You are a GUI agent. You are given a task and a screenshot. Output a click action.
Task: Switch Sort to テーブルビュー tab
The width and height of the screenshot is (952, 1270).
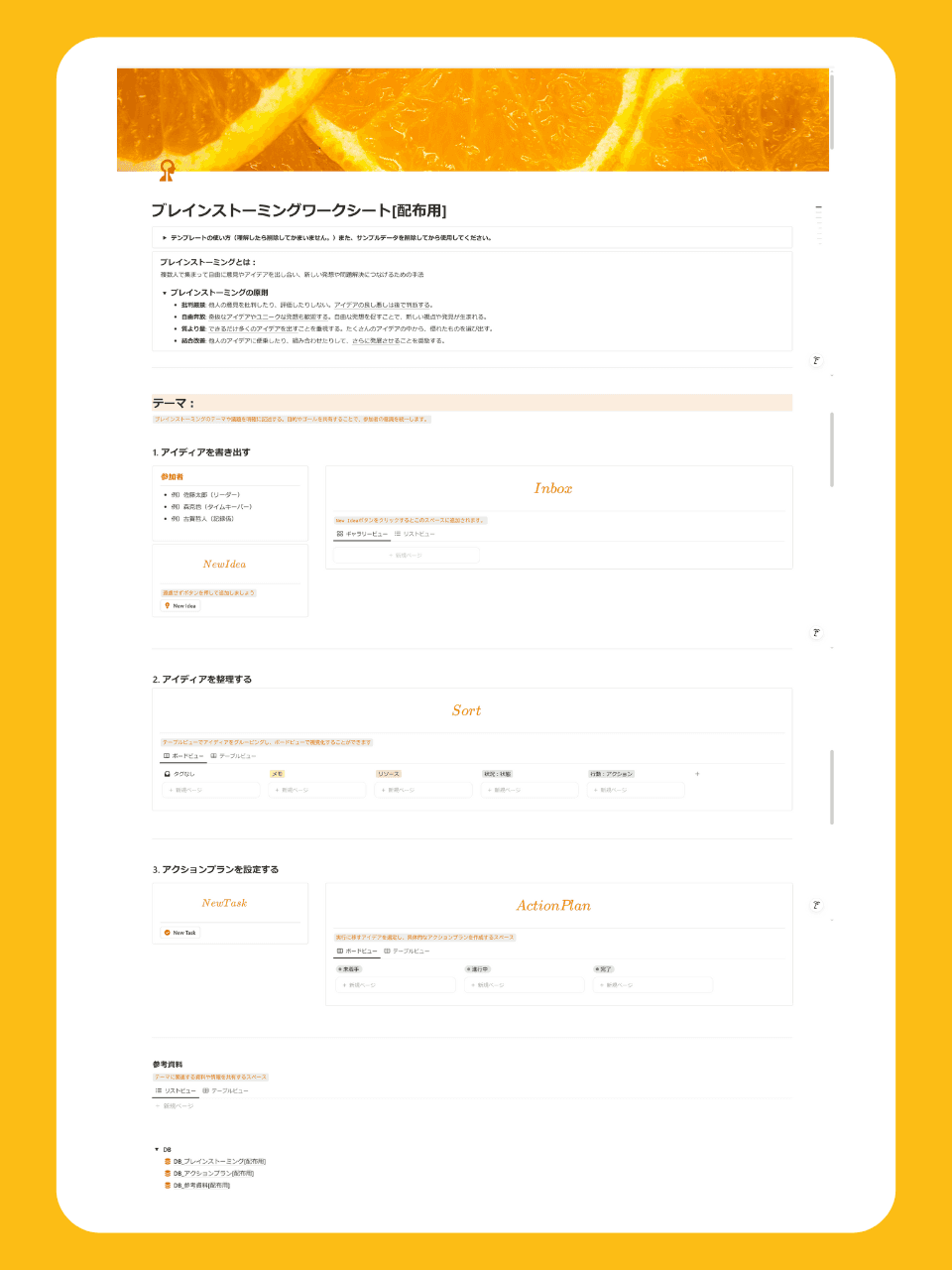pyautogui.click(x=233, y=756)
